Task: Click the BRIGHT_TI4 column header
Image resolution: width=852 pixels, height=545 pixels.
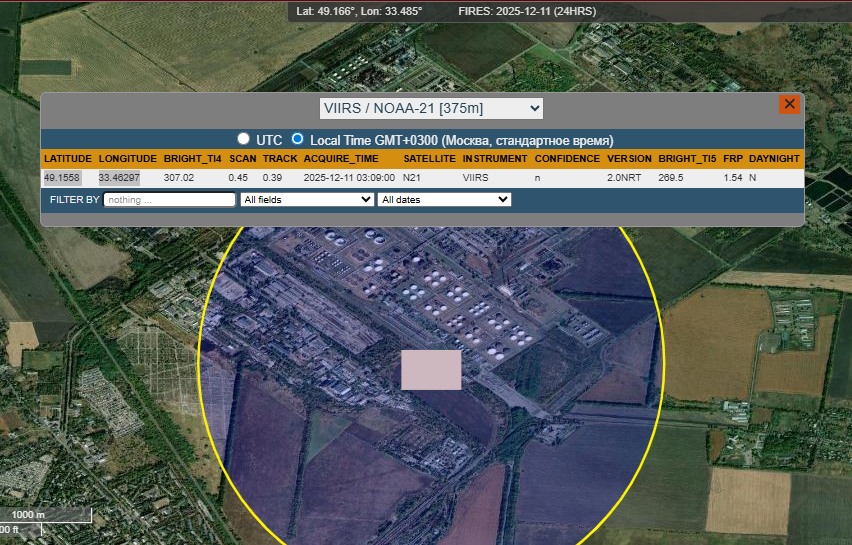Action: [193, 159]
